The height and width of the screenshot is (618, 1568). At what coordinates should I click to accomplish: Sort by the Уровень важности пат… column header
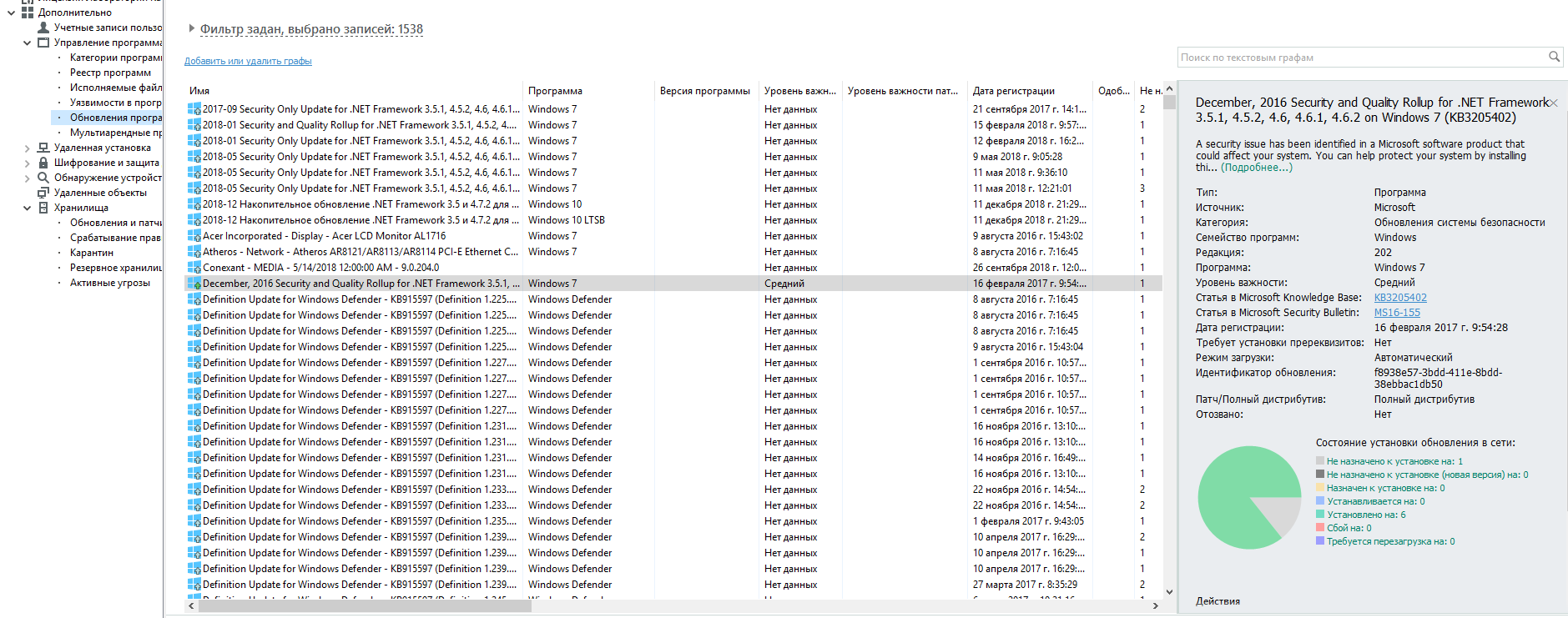tap(905, 91)
